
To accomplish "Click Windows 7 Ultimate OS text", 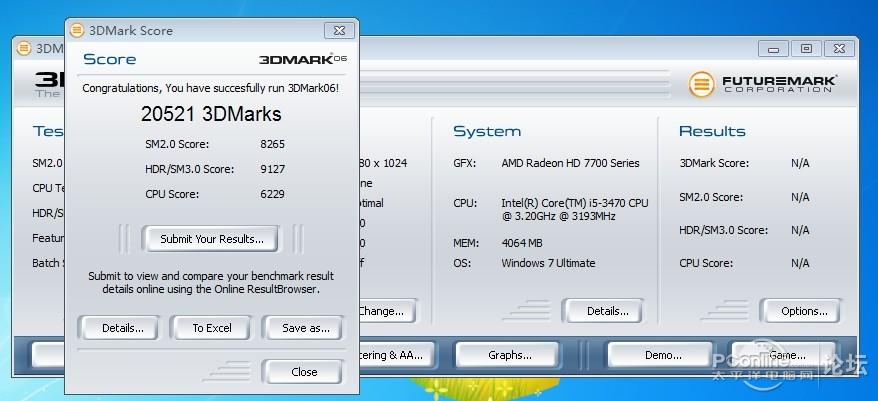I will click(x=548, y=263).
